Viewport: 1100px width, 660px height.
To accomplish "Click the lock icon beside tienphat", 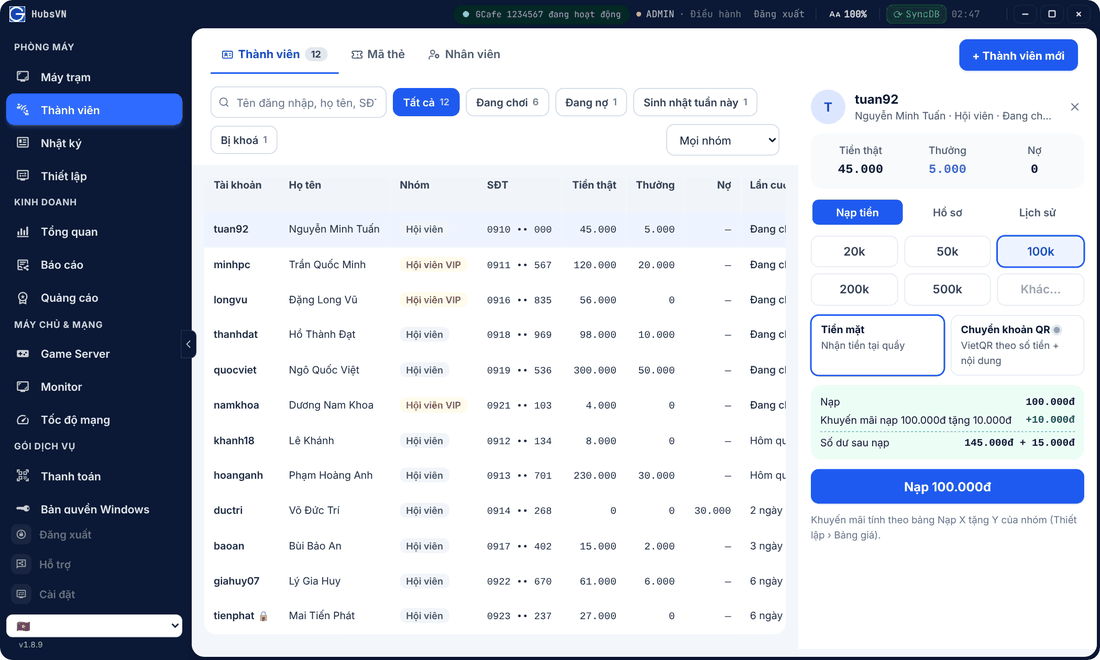I will 263,616.
